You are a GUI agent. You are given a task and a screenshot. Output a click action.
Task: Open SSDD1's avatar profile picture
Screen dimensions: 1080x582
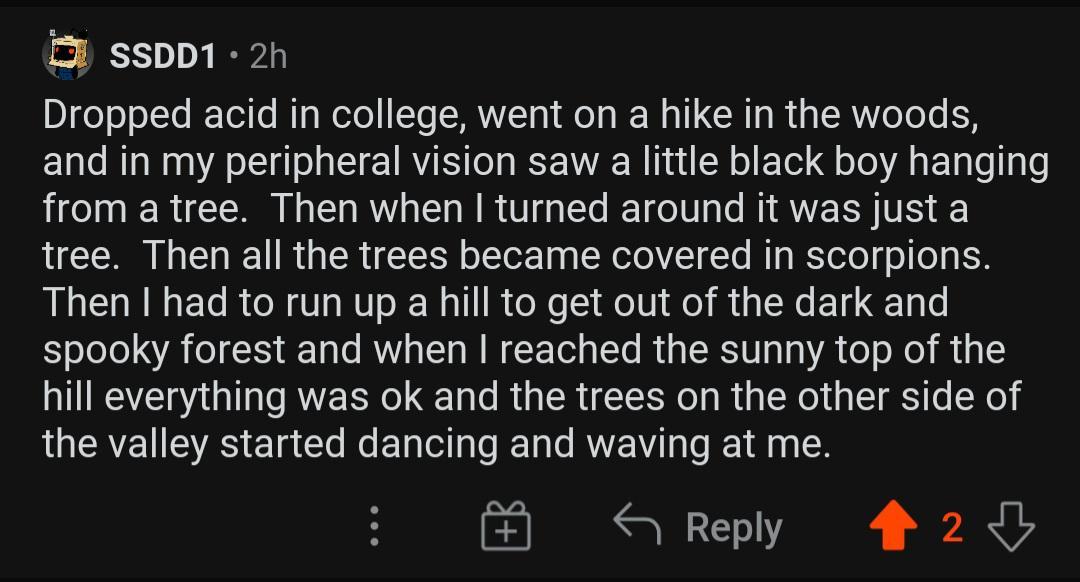[x=68, y=55]
